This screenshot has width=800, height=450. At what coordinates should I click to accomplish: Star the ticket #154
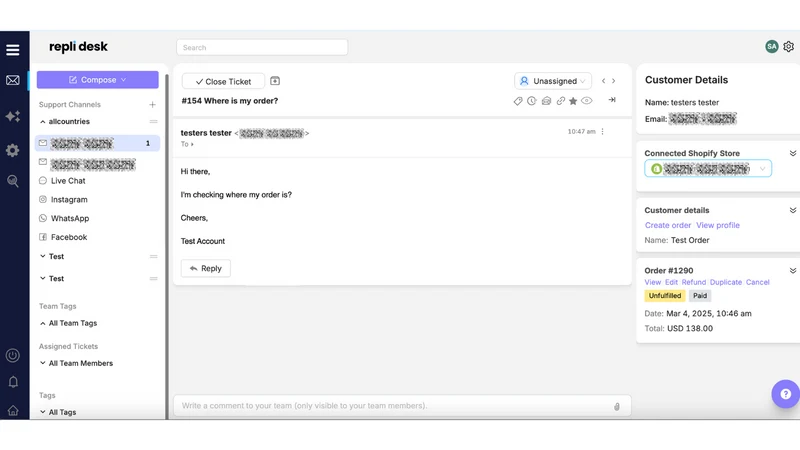click(x=573, y=101)
